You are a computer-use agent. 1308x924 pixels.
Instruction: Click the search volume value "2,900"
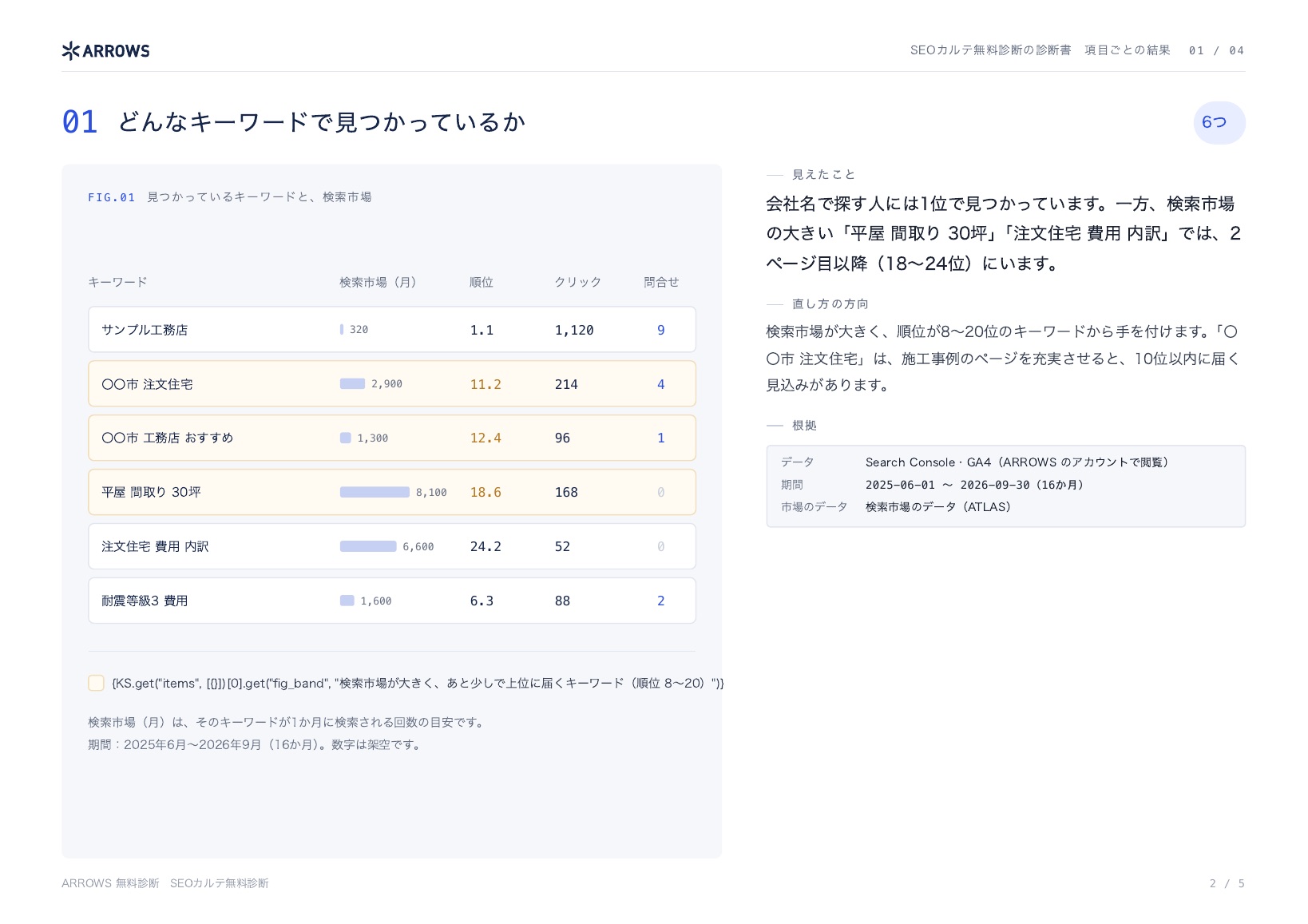point(386,384)
